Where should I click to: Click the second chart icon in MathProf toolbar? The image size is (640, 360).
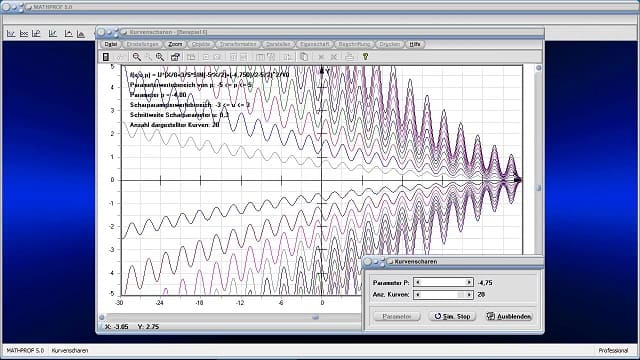[x=24, y=34]
